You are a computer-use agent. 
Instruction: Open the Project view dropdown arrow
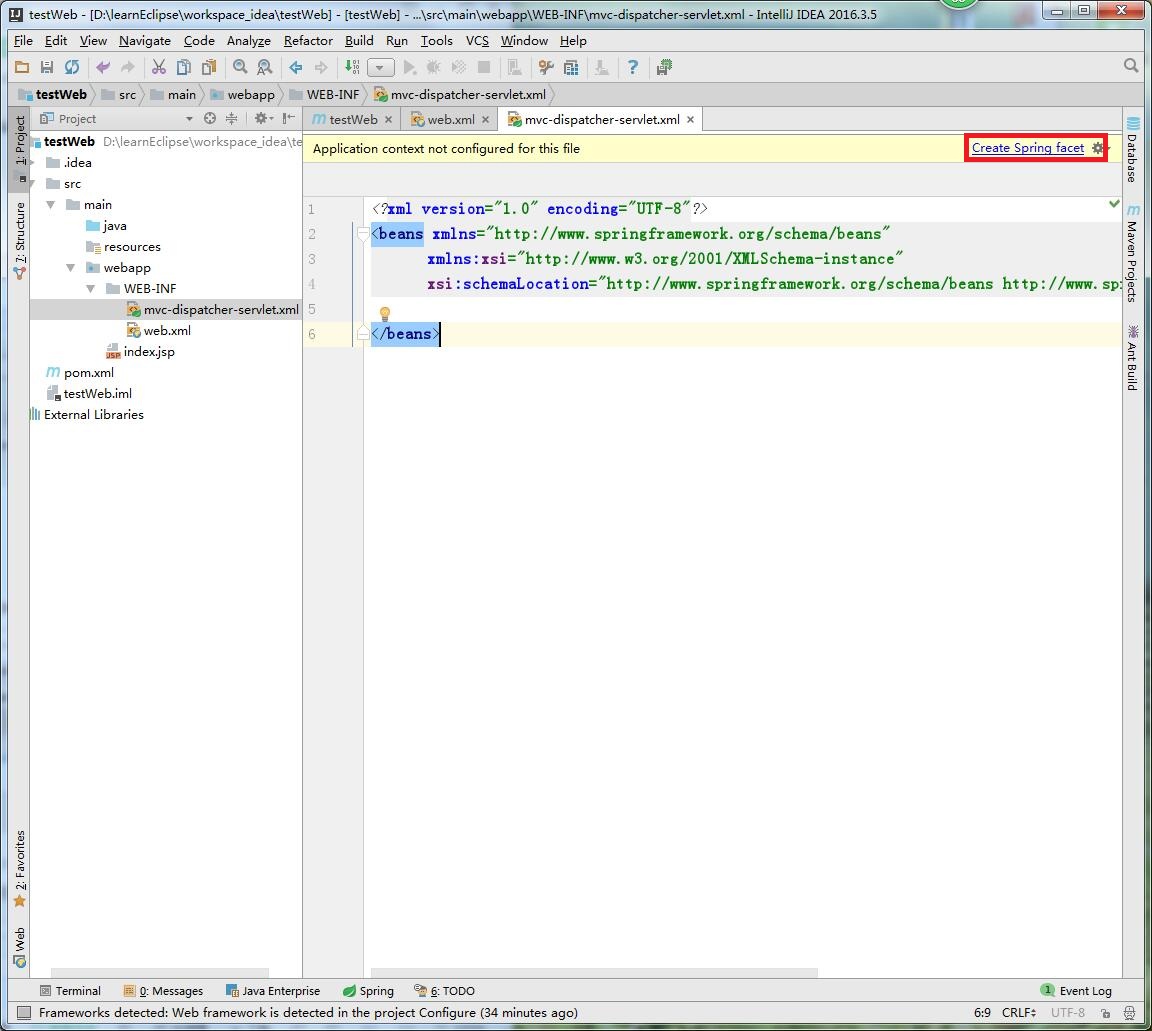tap(189, 118)
